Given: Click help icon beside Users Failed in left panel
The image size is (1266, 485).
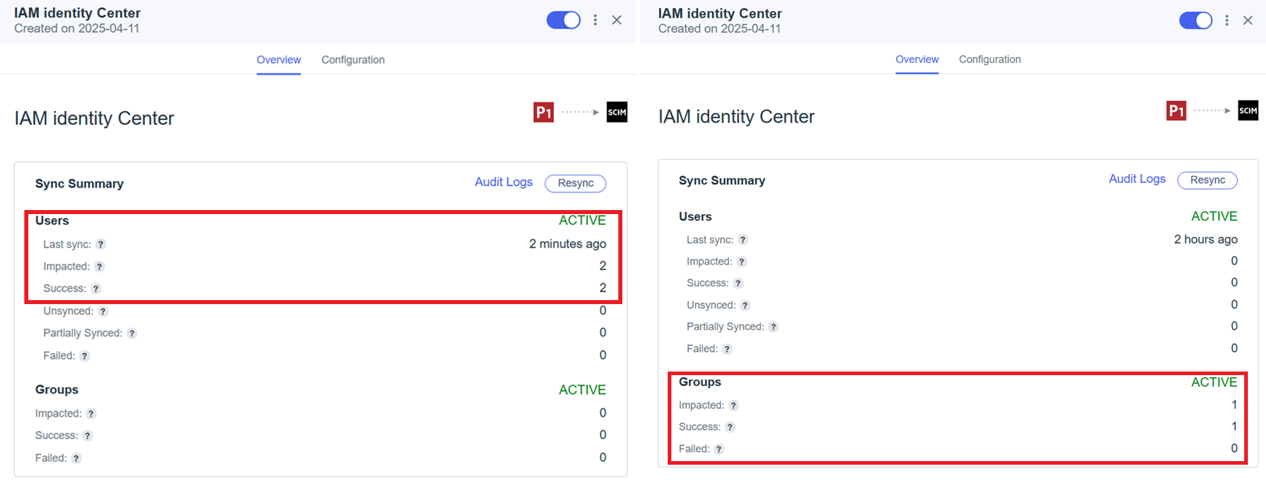Looking at the screenshot, I should [x=84, y=355].
